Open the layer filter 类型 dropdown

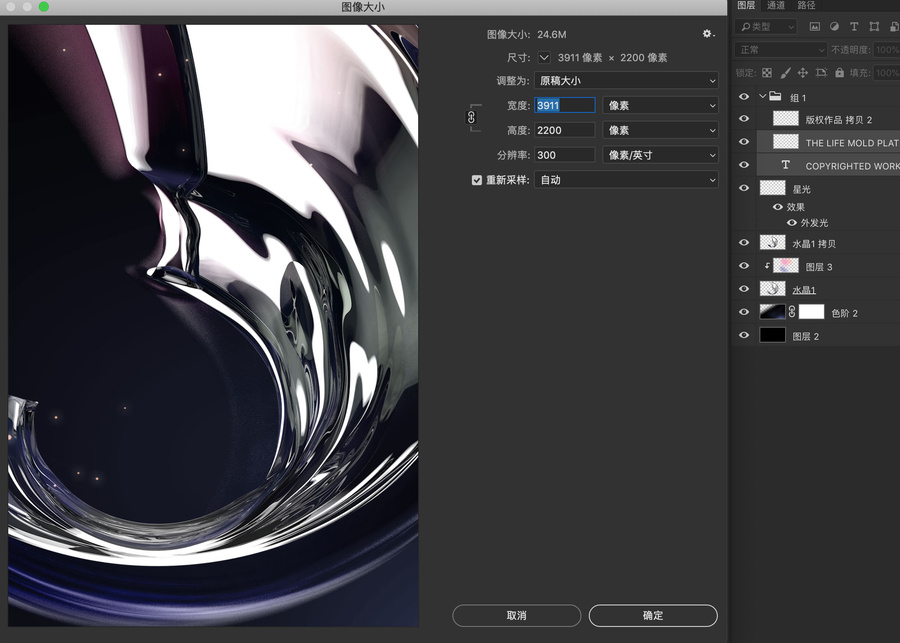[x=766, y=26]
